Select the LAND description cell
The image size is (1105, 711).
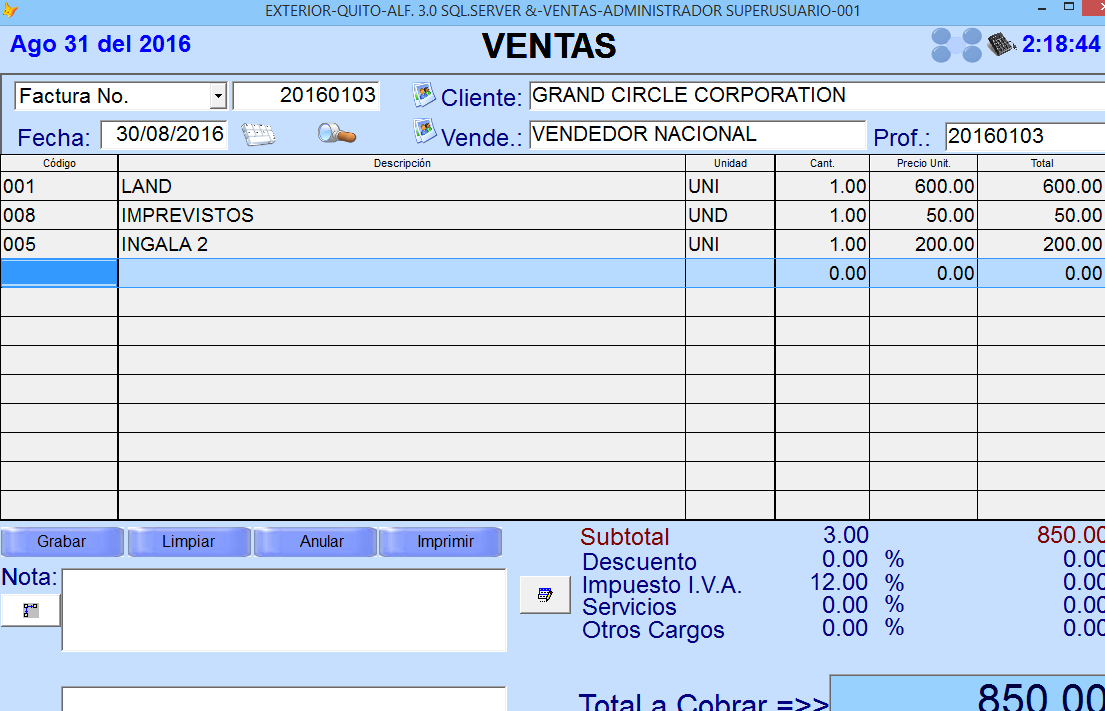[x=401, y=187]
